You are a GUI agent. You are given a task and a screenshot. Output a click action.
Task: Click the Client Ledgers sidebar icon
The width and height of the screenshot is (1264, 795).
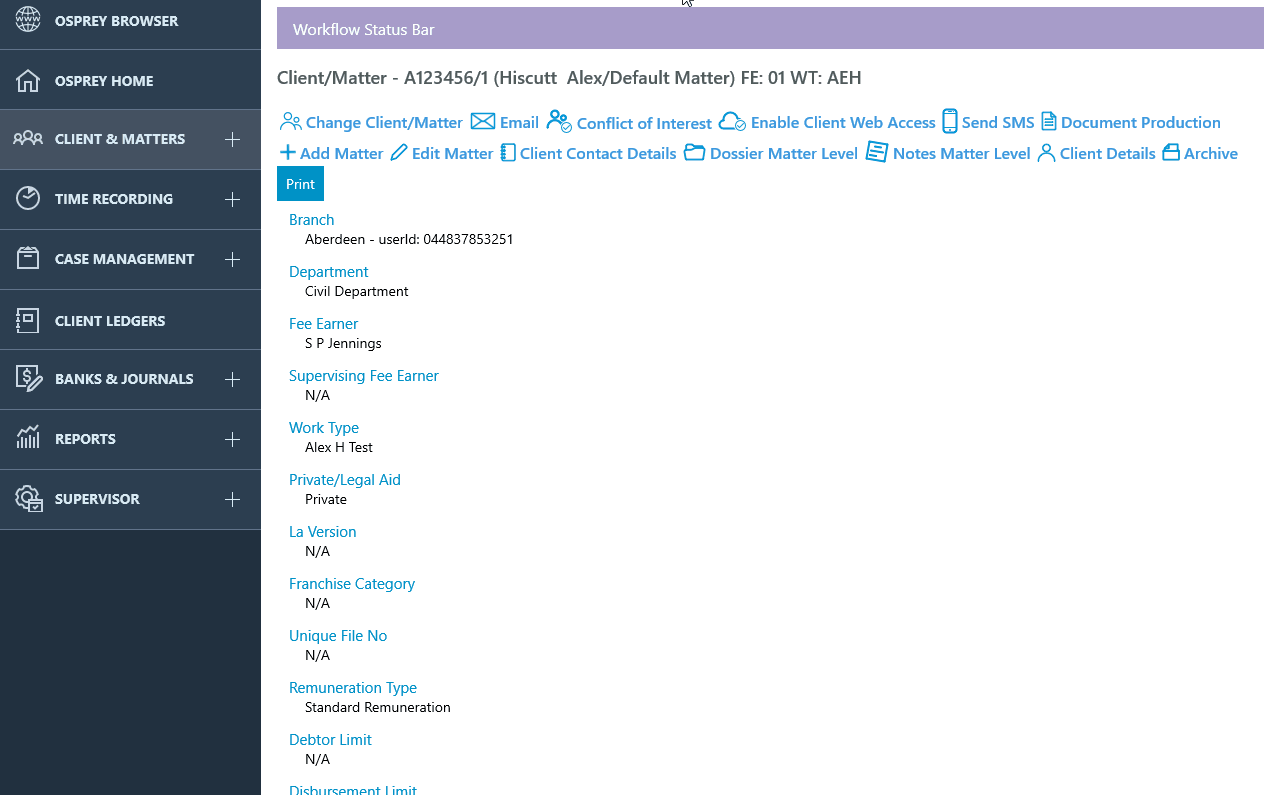[28, 320]
